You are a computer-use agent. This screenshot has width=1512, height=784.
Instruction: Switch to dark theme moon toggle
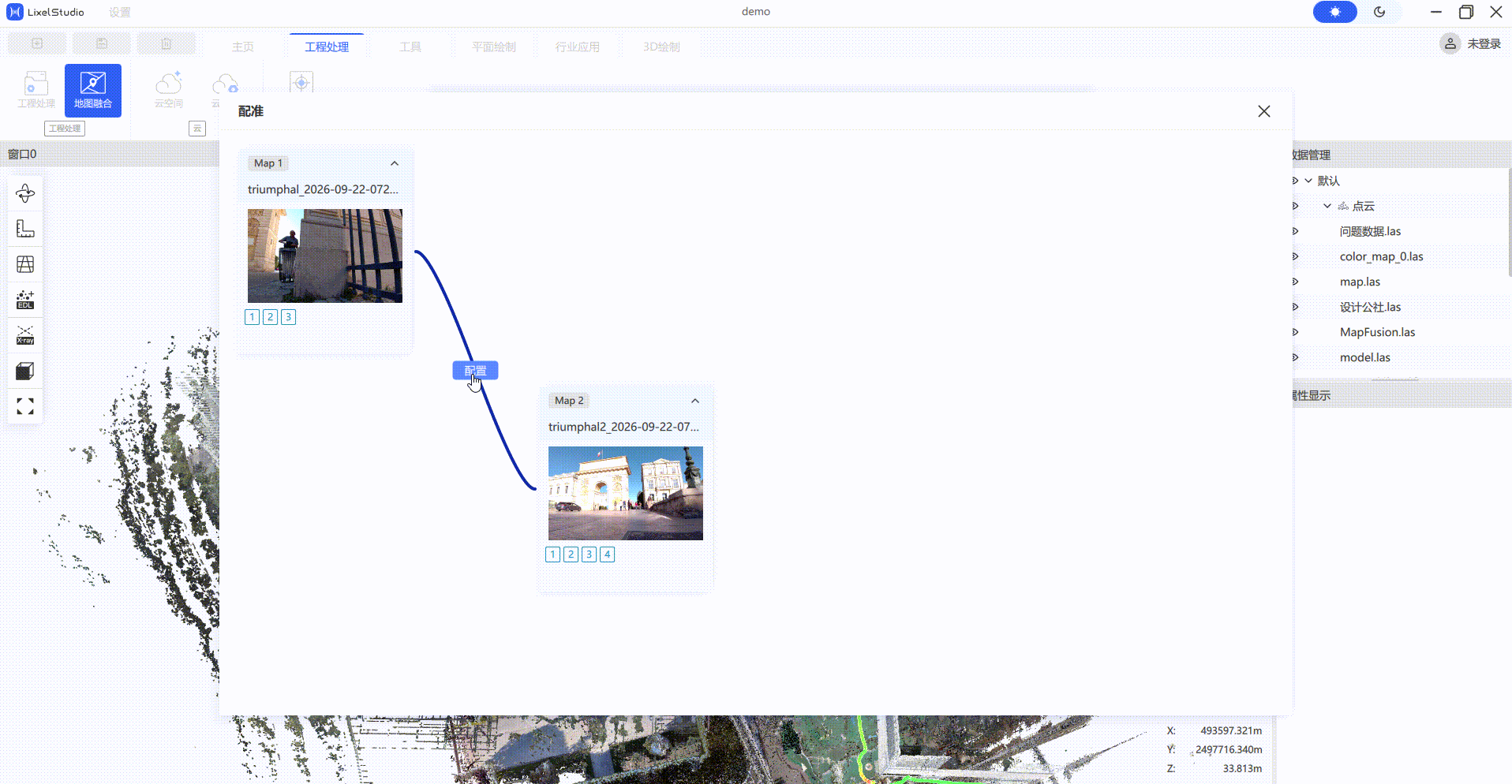tap(1379, 12)
